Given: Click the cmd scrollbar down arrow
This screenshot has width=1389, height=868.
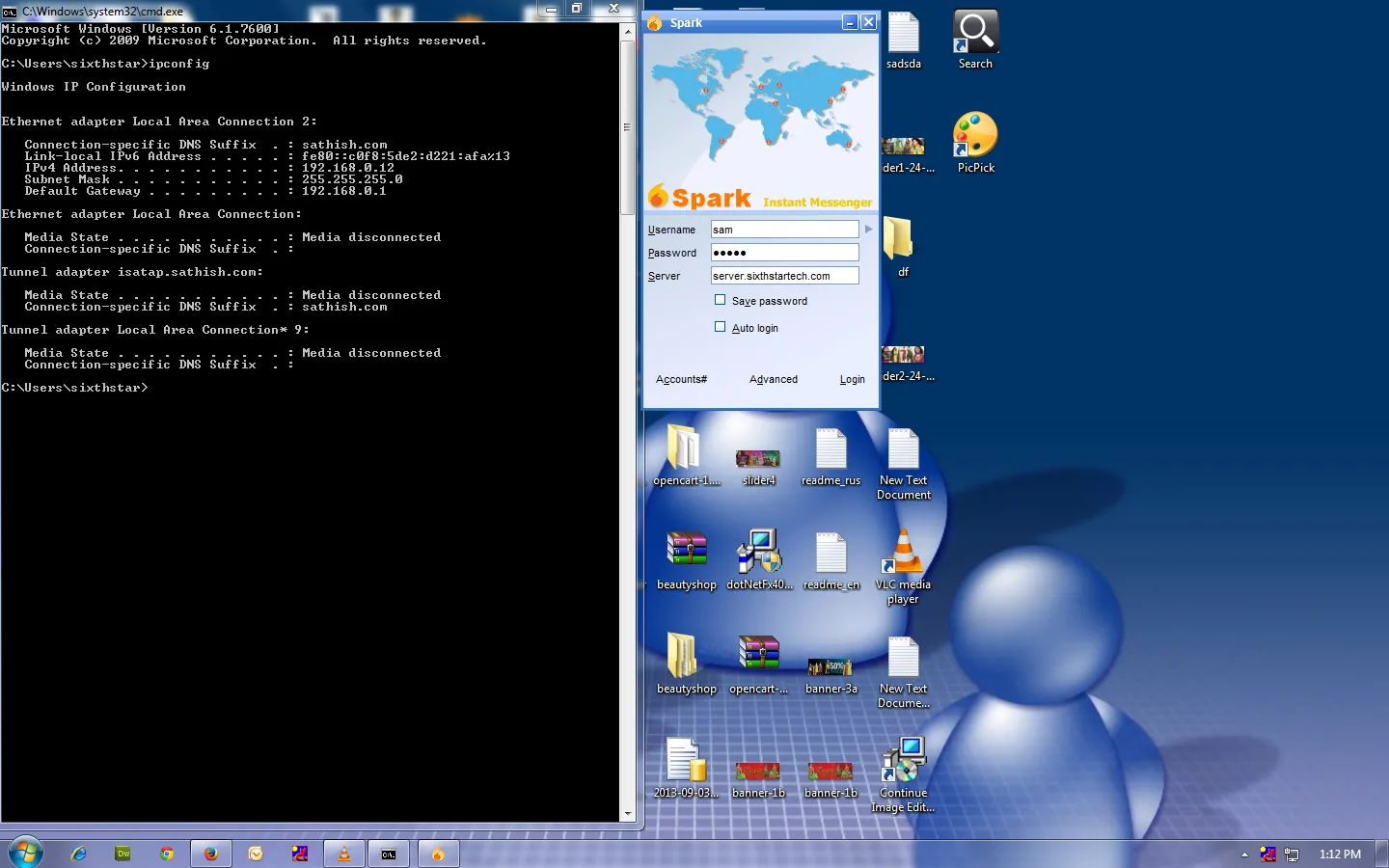Looking at the screenshot, I should coord(627,814).
